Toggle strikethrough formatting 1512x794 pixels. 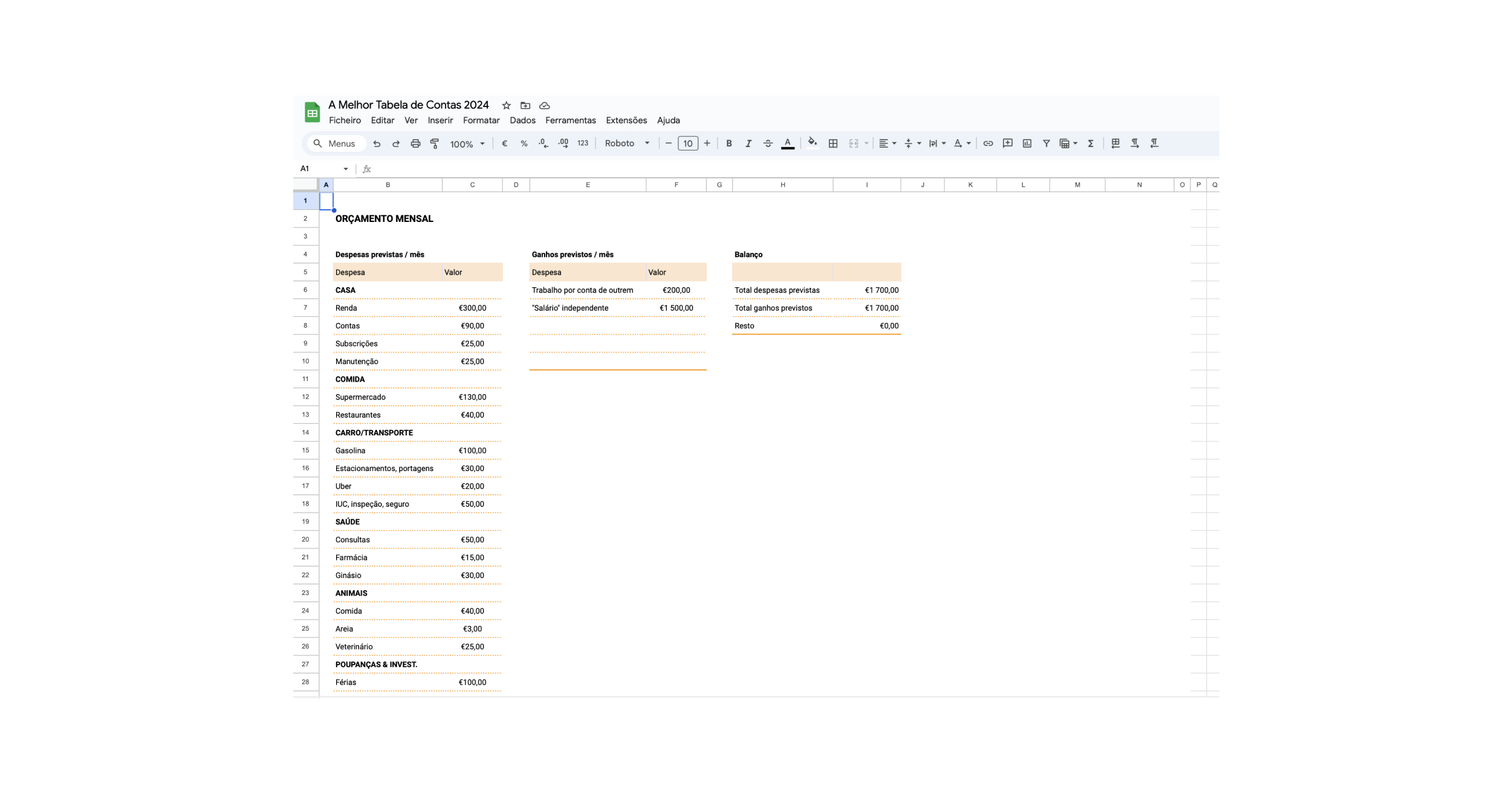coord(768,143)
